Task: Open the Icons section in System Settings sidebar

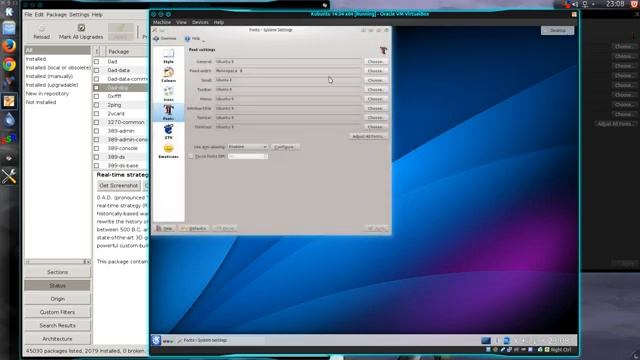Action: tap(169, 94)
